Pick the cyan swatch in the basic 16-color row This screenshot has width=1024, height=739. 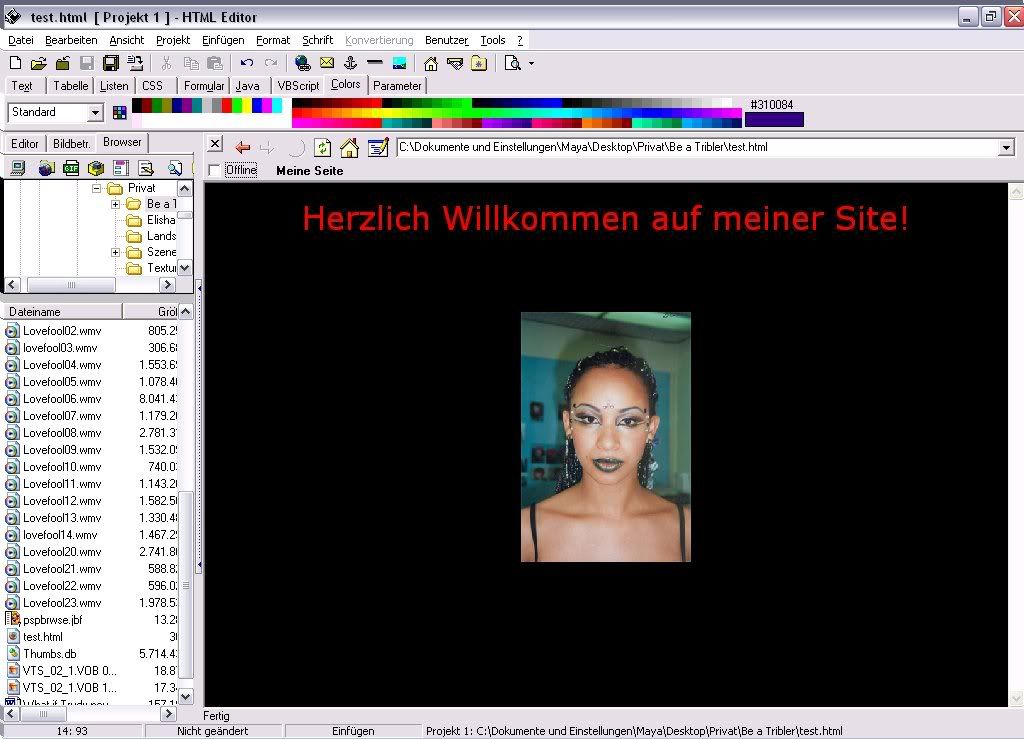[277, 105]
